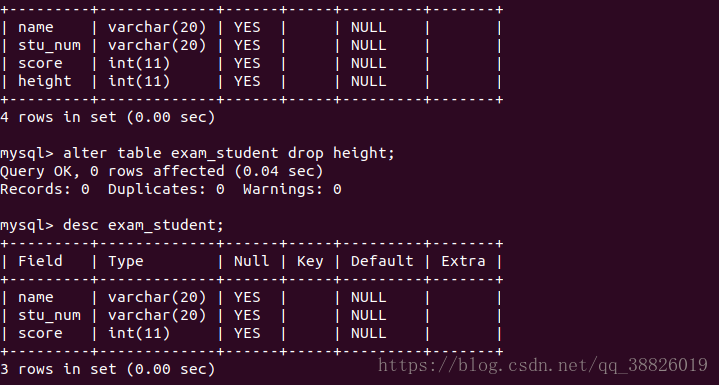Click the Default column header

(x=382, y=261)
